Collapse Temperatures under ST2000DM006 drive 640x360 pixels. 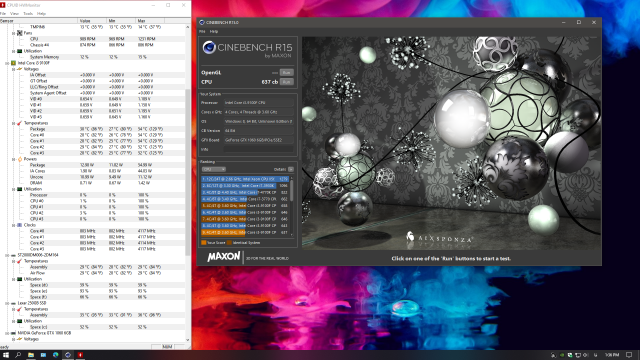[x=13, y=261]
